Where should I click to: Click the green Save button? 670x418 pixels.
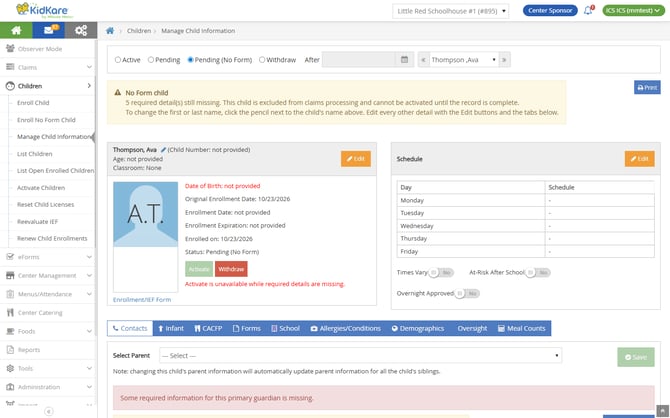[x=635, y=357]
